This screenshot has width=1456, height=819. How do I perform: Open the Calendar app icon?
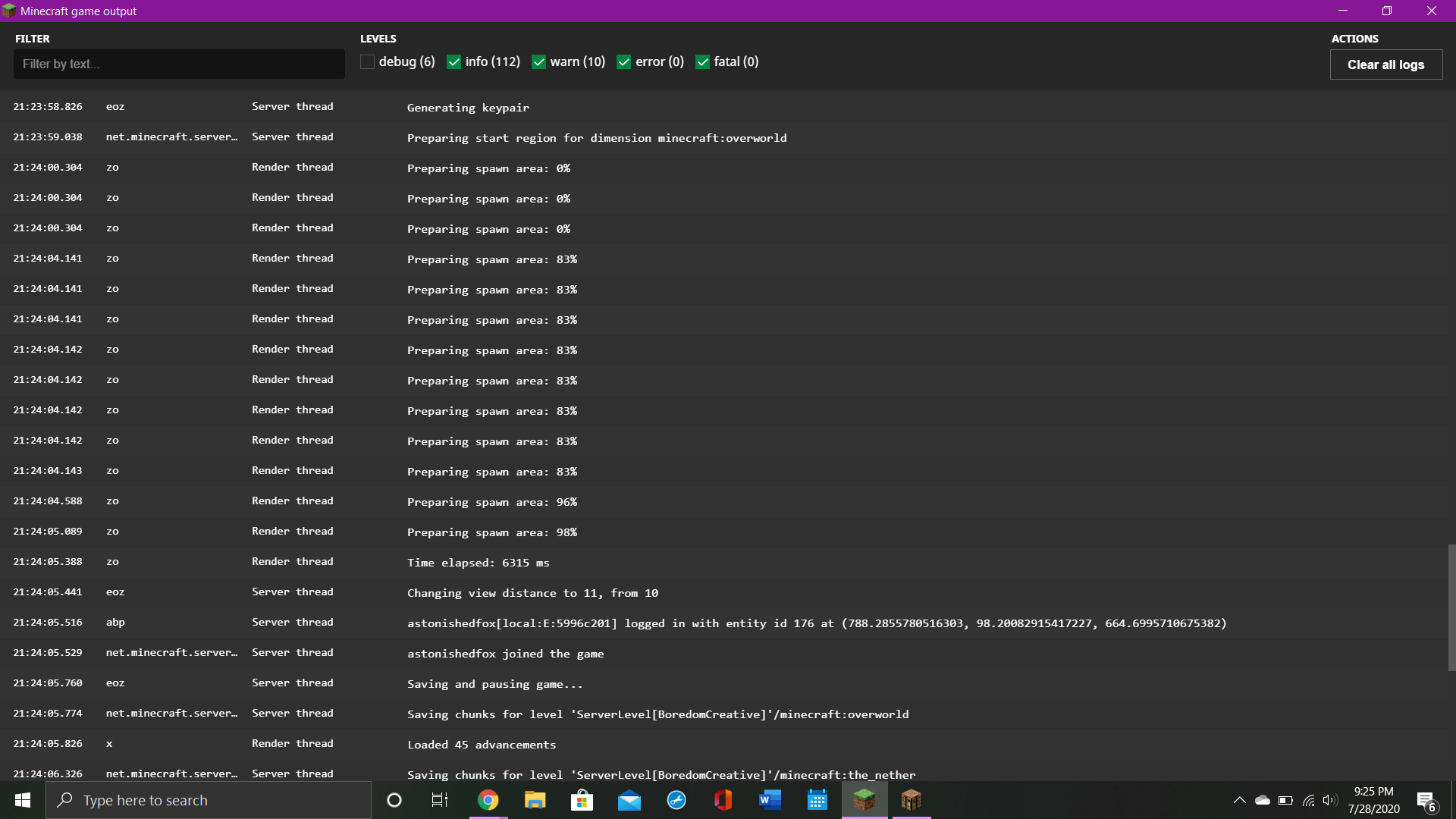(817, 800)
